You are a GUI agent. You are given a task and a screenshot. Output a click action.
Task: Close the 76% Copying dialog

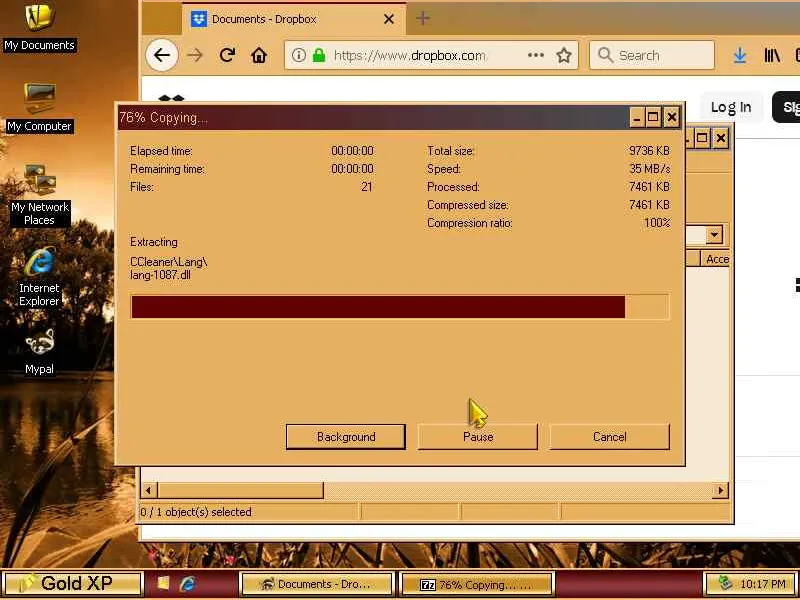[x=672, y=117]
